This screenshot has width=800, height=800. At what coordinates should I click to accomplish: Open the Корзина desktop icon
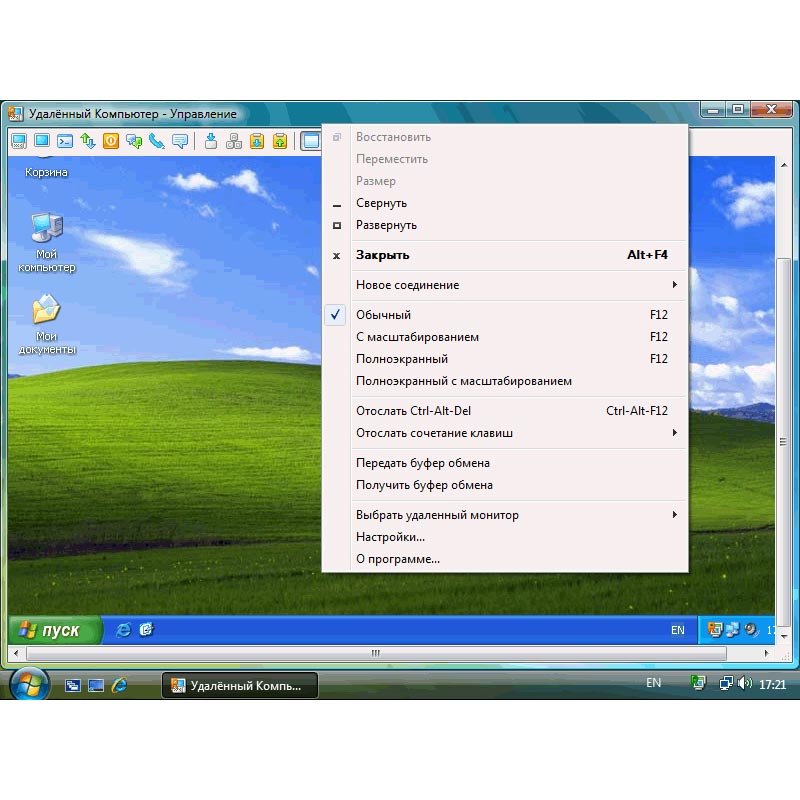[x=46, y=167]
